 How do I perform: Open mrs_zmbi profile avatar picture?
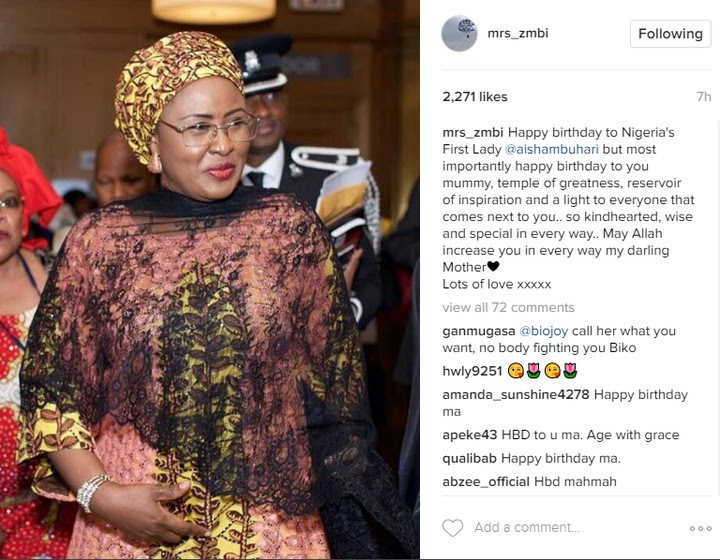459,33
